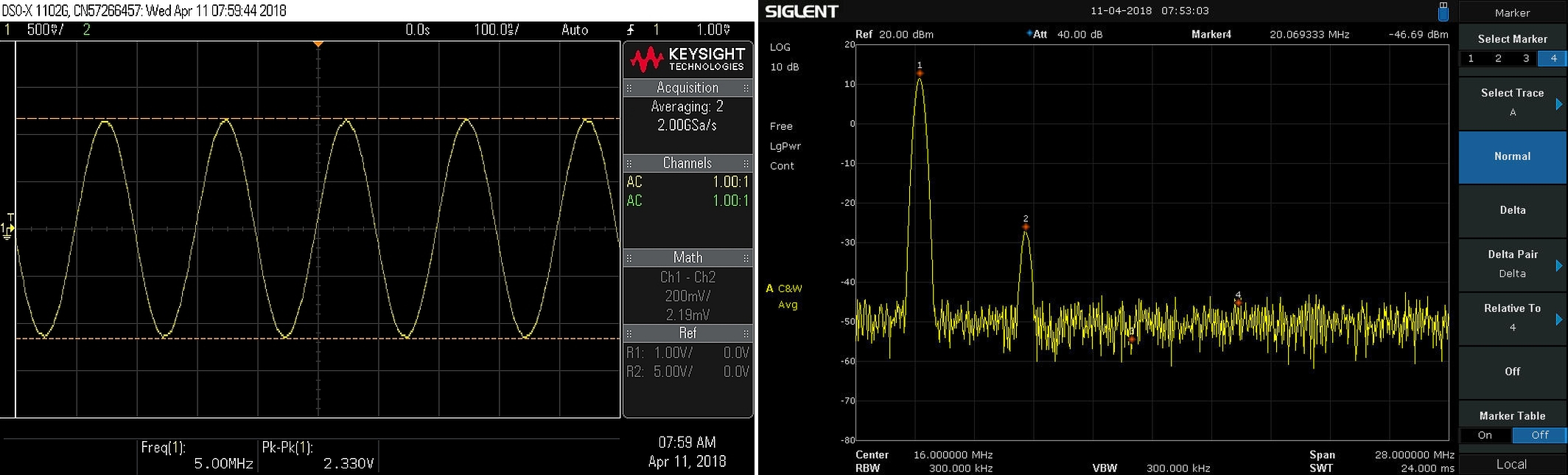Click the 0.0s delay value
Image resolution: width=1568 pixels, height=475 pixels.
coord(418,30)
